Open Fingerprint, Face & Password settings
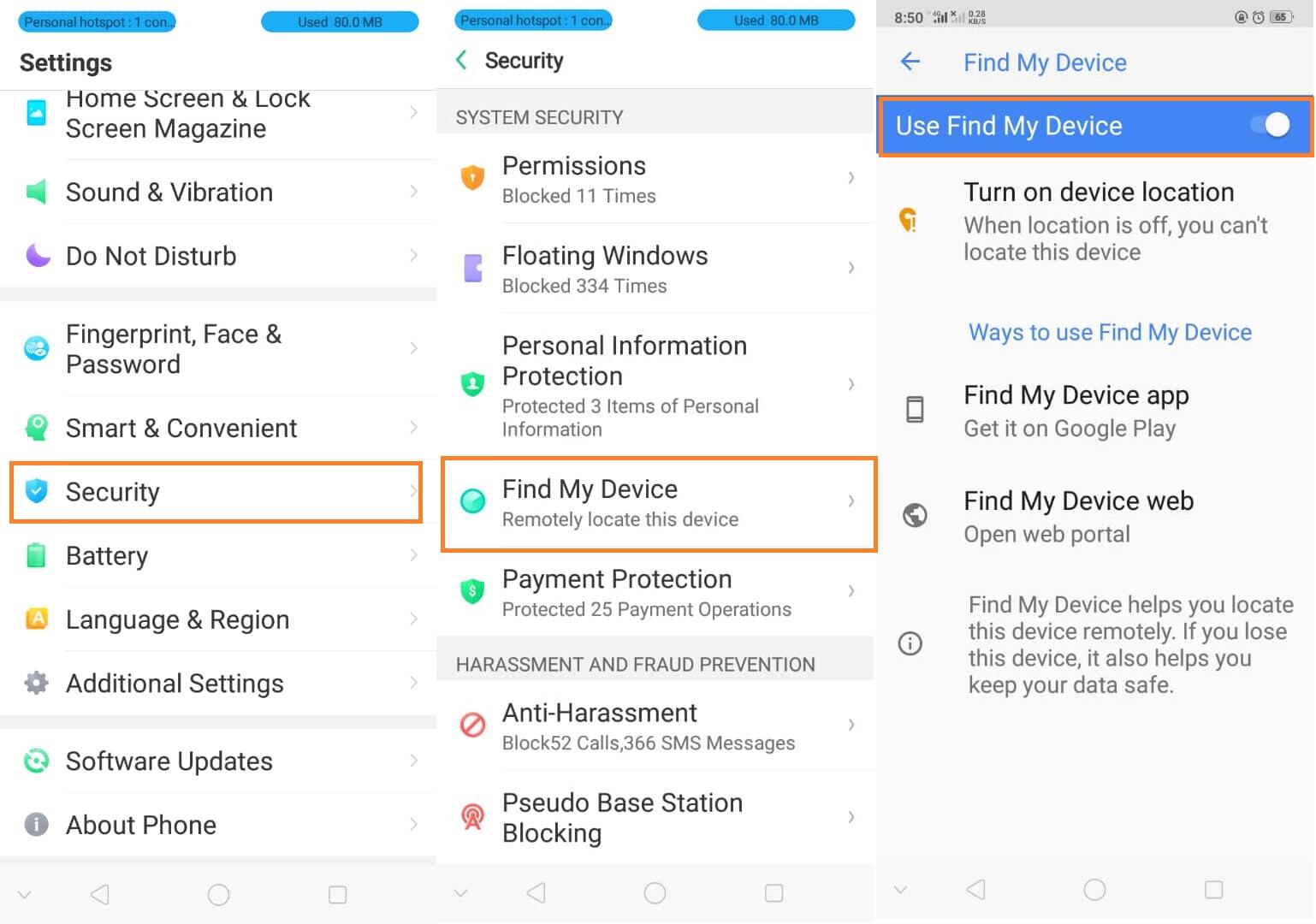 point(174,348)
